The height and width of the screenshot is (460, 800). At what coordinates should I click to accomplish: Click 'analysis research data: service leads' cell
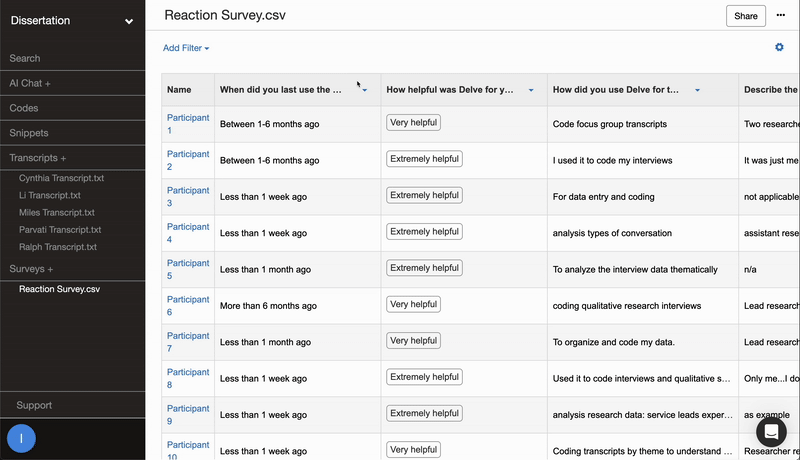pos(642,415)
